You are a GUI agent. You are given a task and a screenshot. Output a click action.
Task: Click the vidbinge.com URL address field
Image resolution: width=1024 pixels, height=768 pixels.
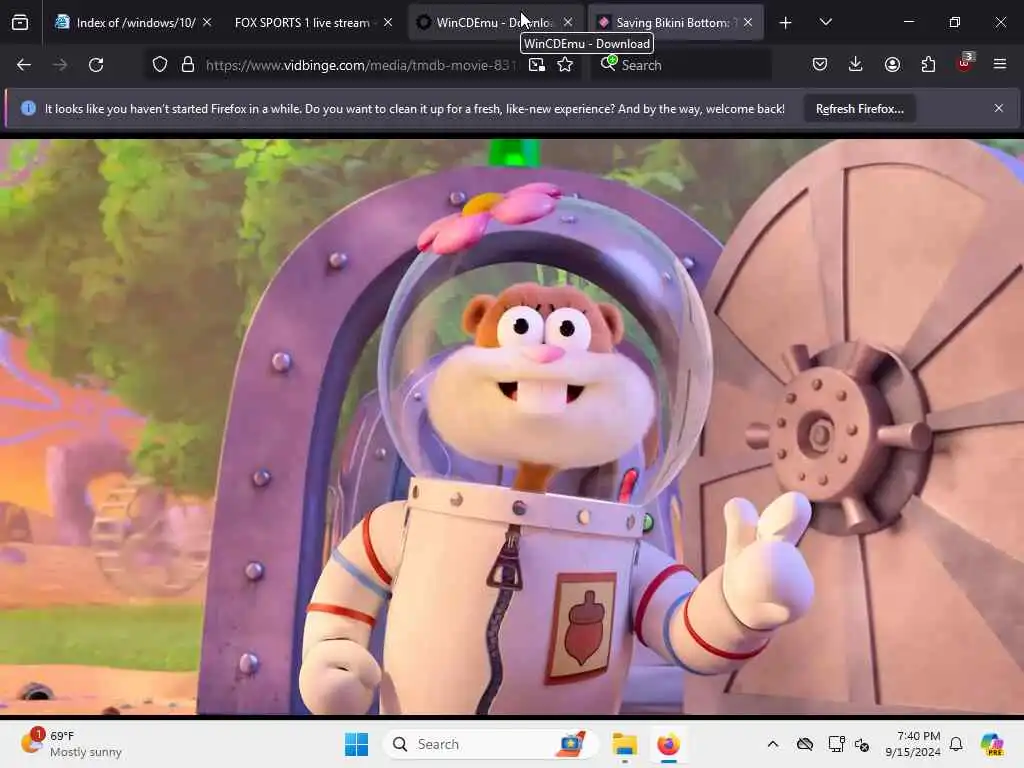click(x=360, y=65)
